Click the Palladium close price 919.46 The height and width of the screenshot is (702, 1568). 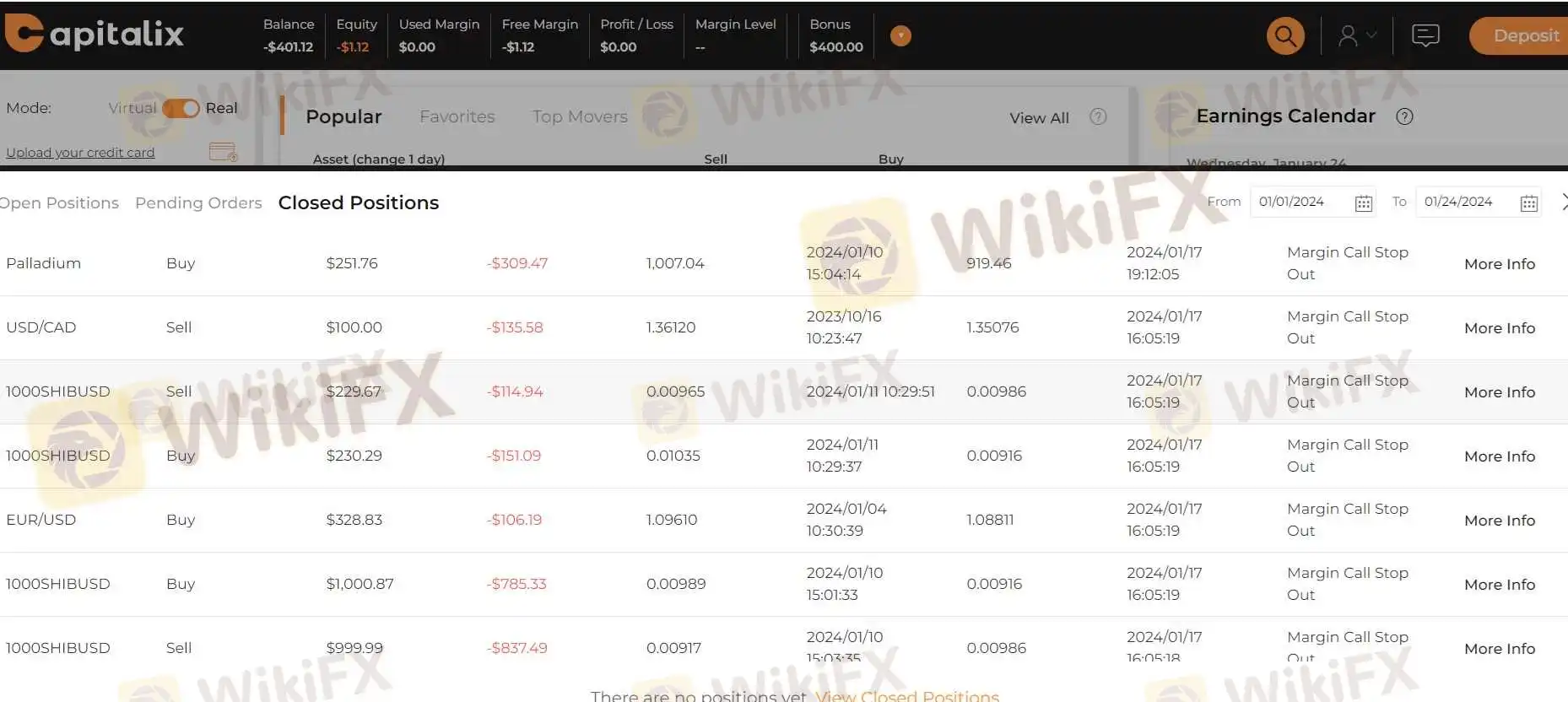pos(989,263)
